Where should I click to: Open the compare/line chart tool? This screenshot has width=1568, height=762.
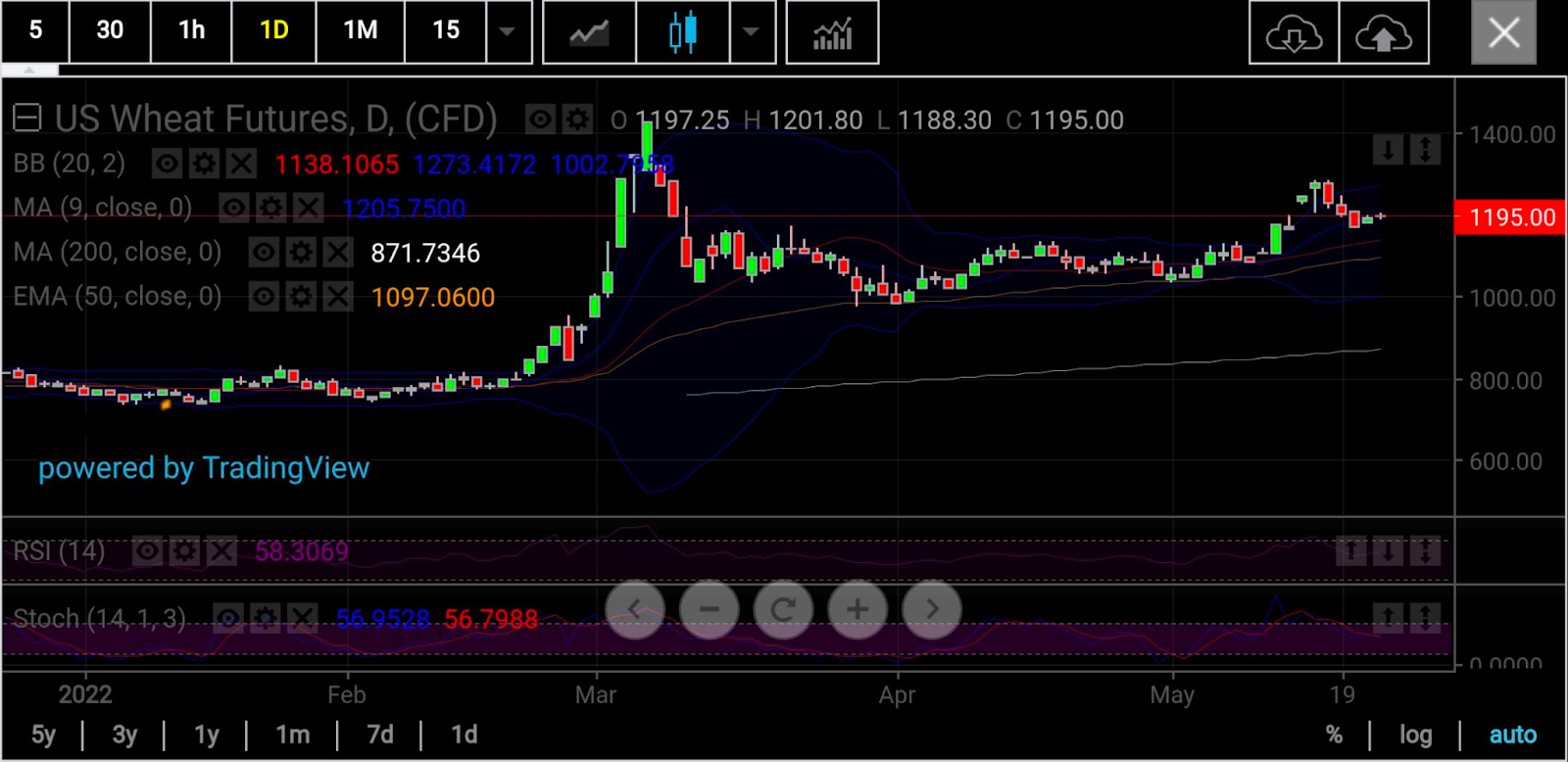coord(589,31)
